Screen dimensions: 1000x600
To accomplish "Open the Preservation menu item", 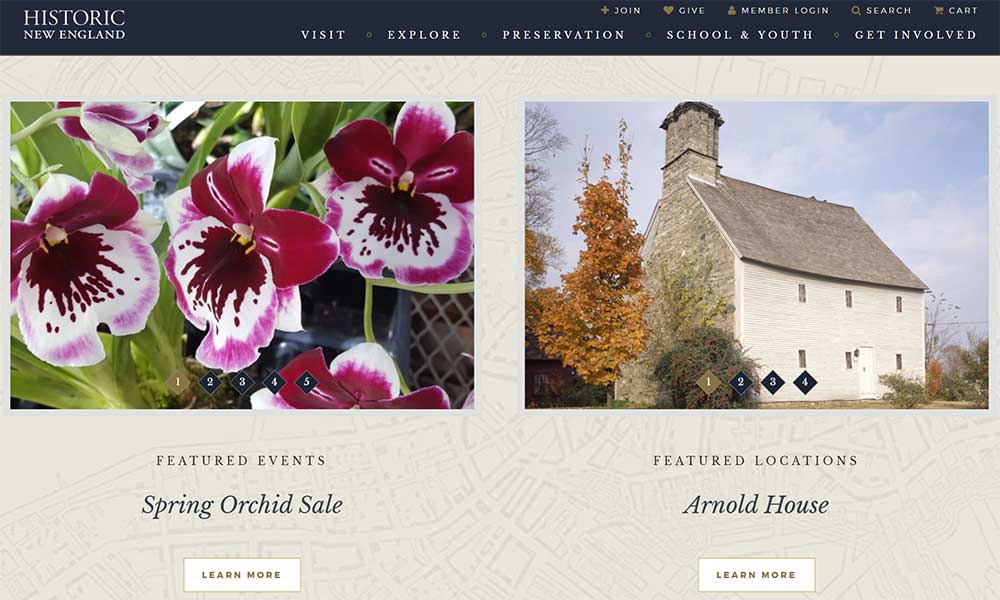I will pos(564,34).
